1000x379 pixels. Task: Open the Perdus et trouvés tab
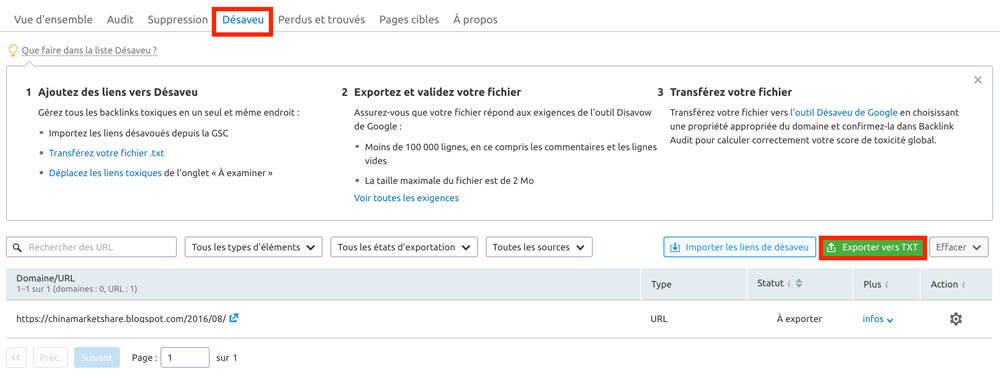click(x=321, y=20)
